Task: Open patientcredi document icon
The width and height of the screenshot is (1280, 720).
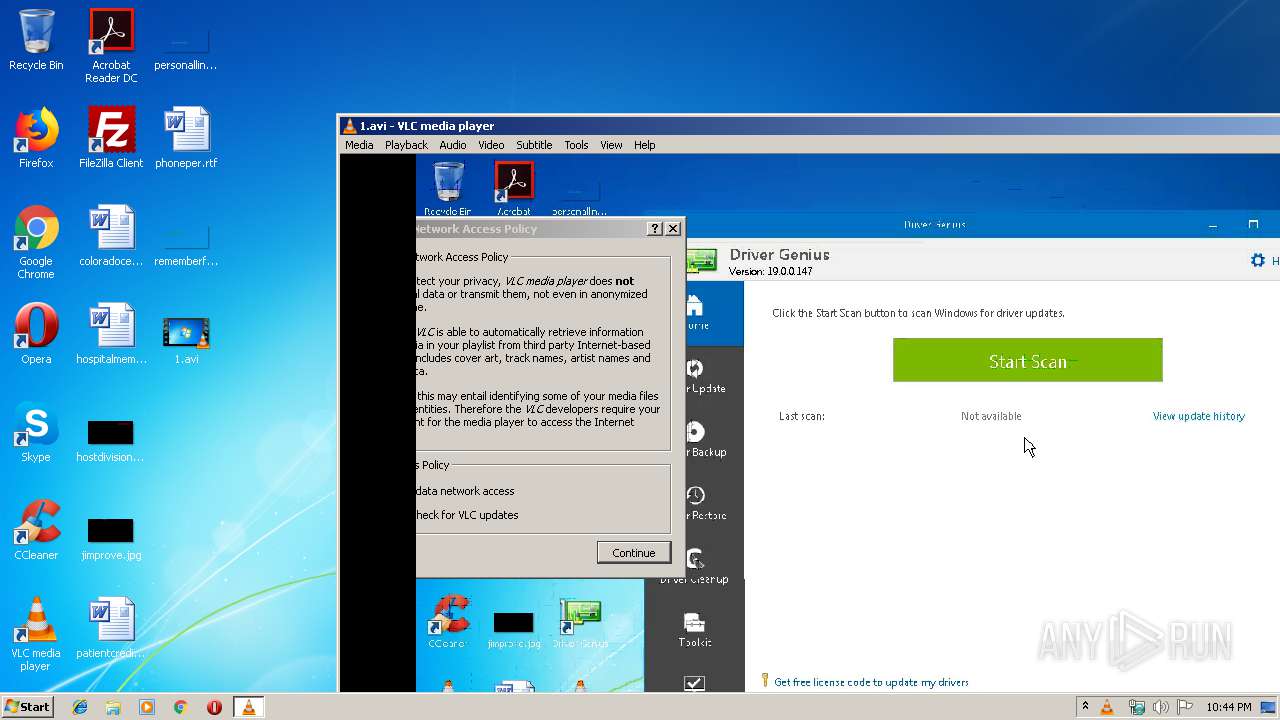Action: tap(111, 628)
